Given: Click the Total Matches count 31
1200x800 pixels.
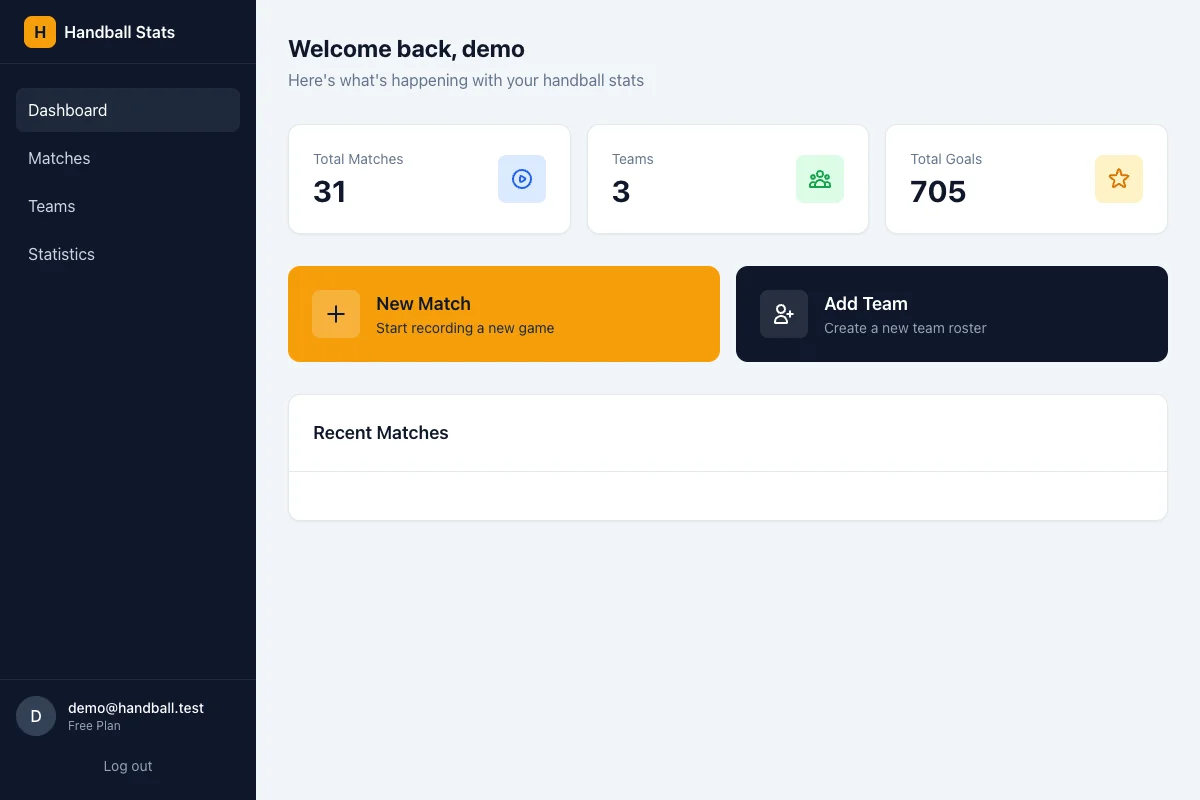Looking at the screenshot, I should click(330, 191).
